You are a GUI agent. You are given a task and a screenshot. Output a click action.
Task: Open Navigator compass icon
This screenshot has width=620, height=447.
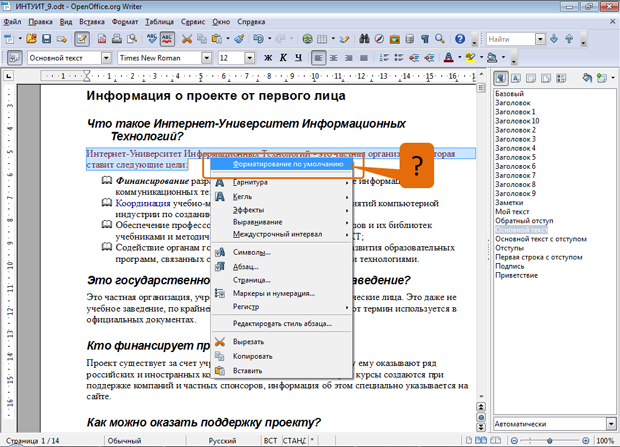coord(379,39)
